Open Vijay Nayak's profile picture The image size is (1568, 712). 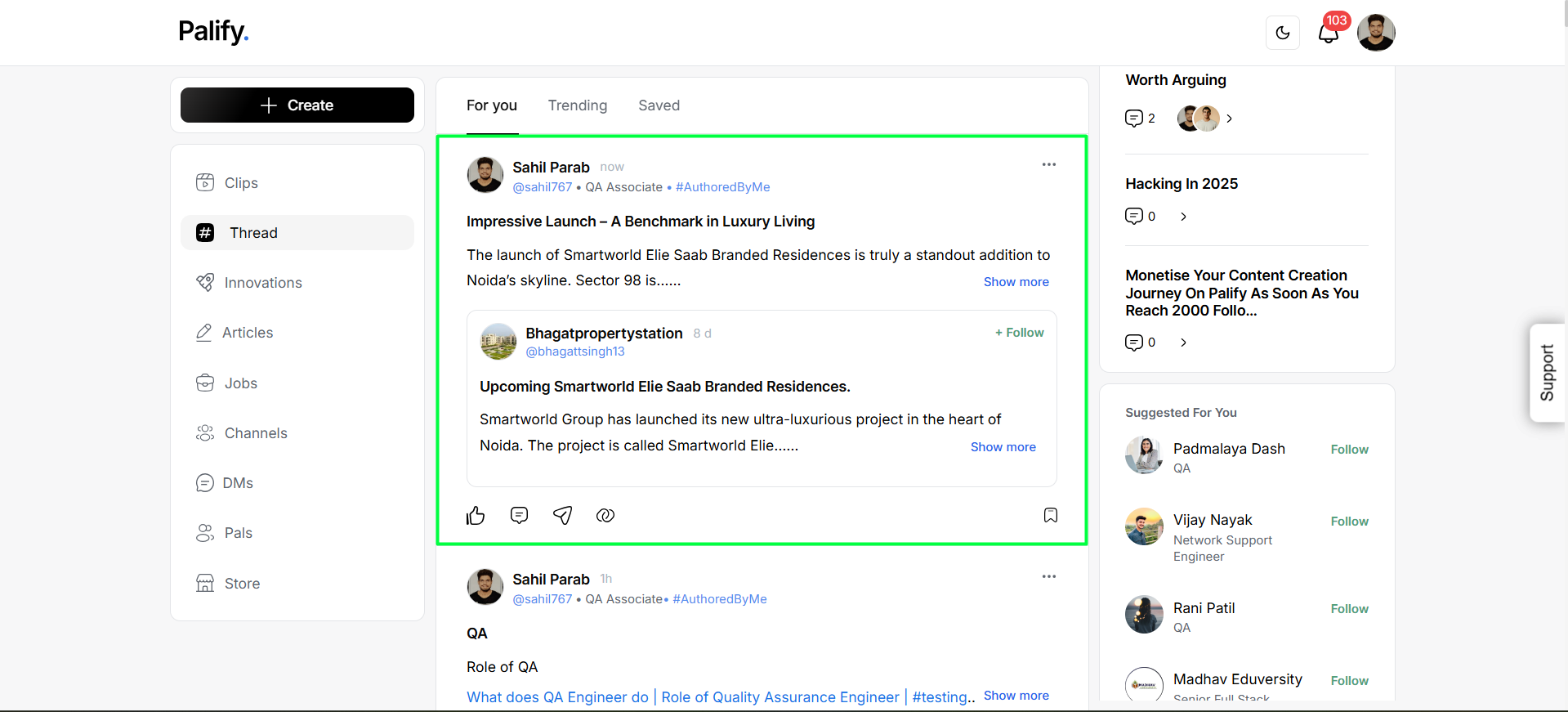pyautogui.click(x=1144, y=527)
